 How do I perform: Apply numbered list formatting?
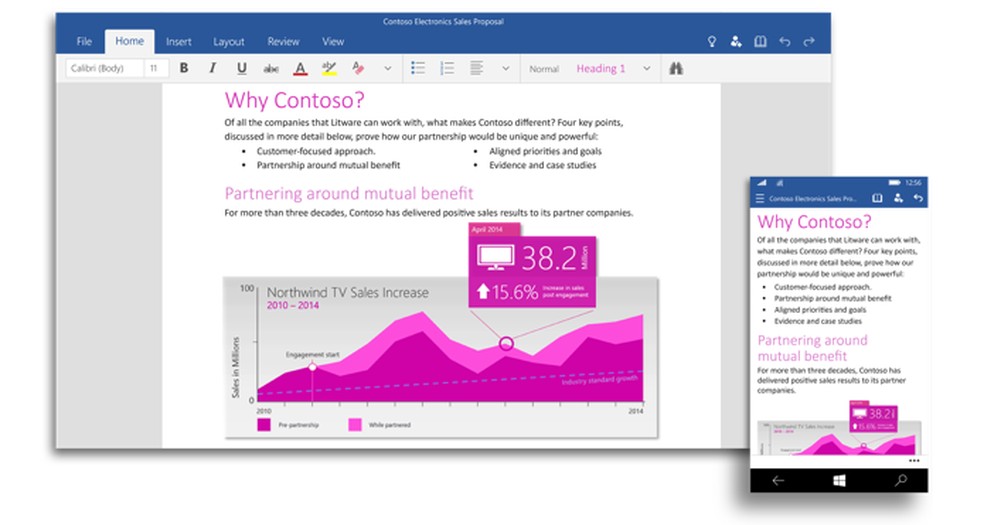[x=447, y=68]
